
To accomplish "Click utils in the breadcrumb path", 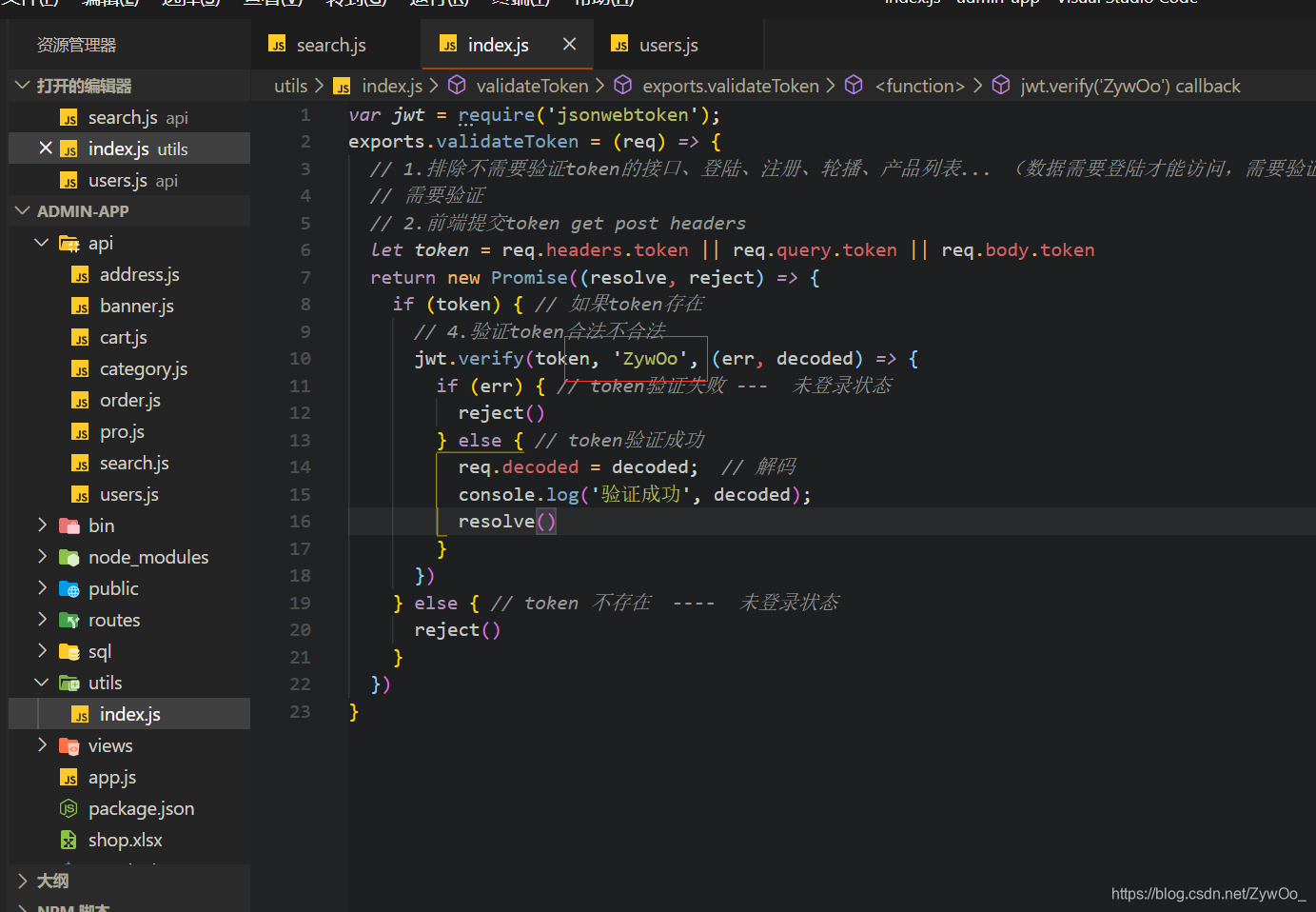I will tap(290, 86).
